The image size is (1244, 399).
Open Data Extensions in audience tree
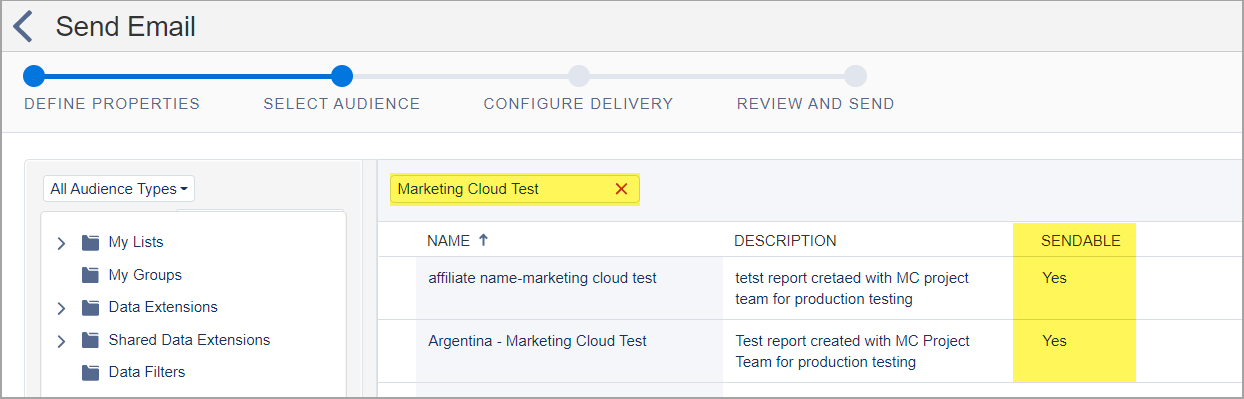(x=163, y=307)
